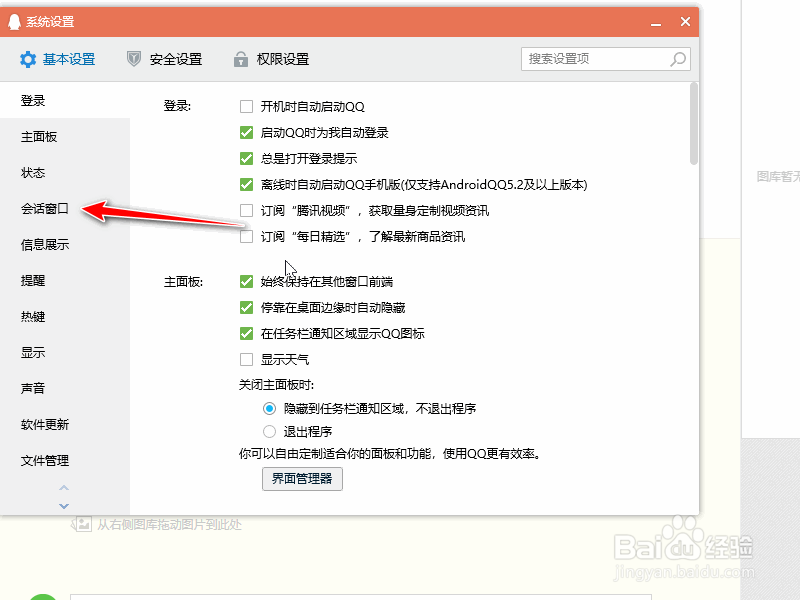Screen dimensions: 800x600
Task: Minimize the 系统设置 window
Action: 656,23
